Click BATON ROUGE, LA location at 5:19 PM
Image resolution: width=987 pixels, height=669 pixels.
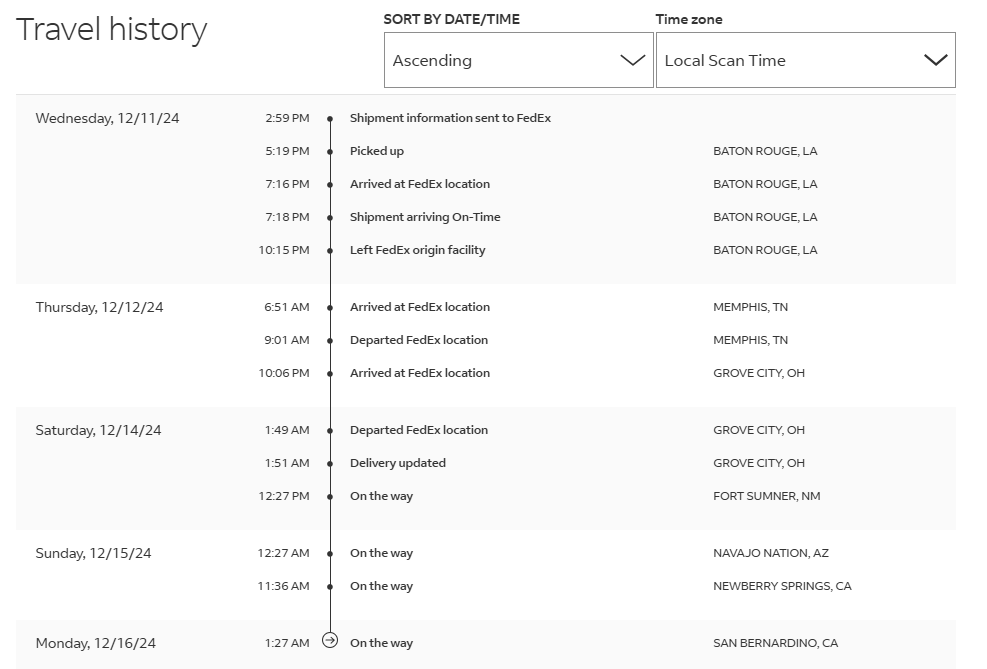coord(765,151)
